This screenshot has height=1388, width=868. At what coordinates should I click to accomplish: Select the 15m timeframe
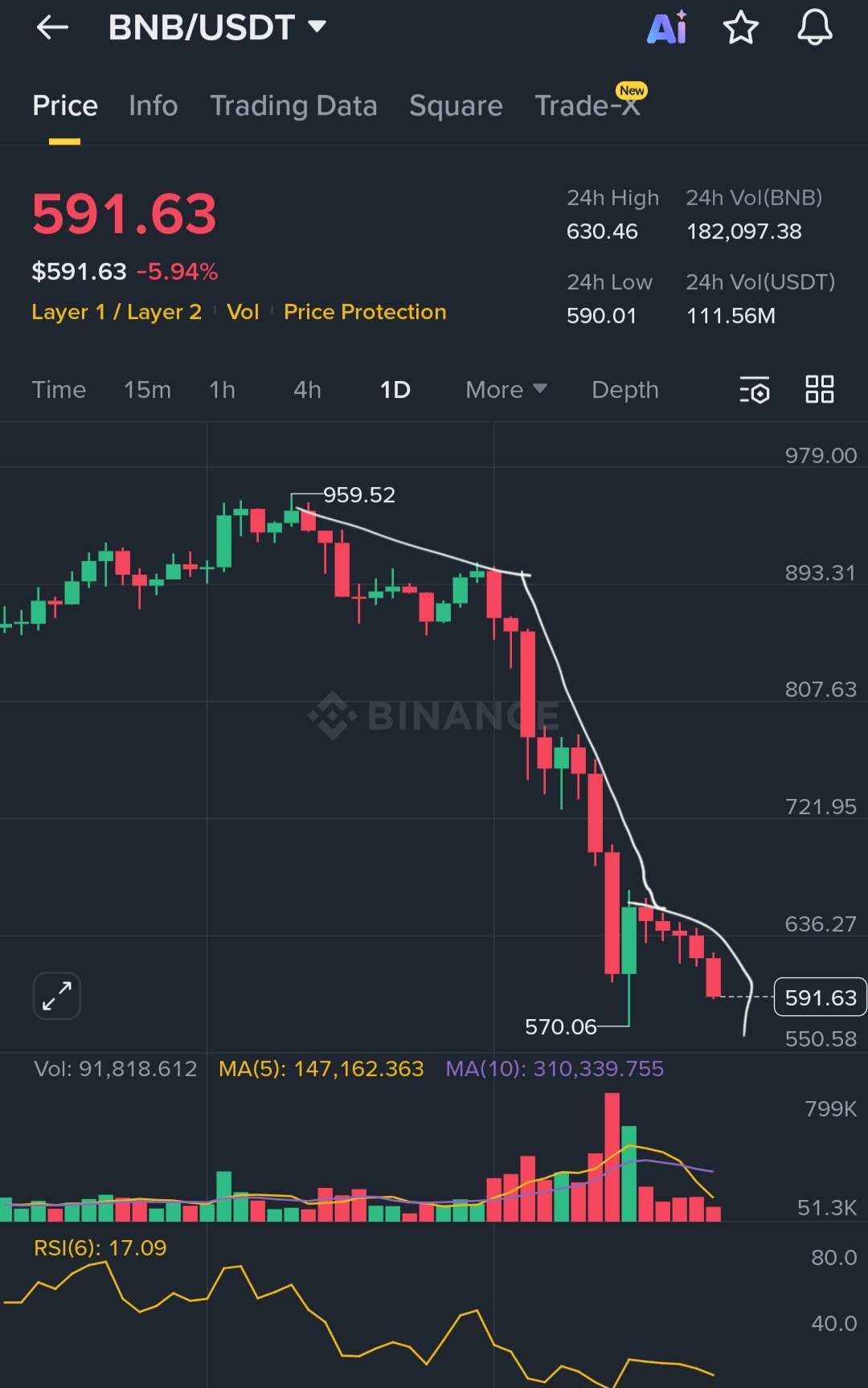tap(147, 390)
